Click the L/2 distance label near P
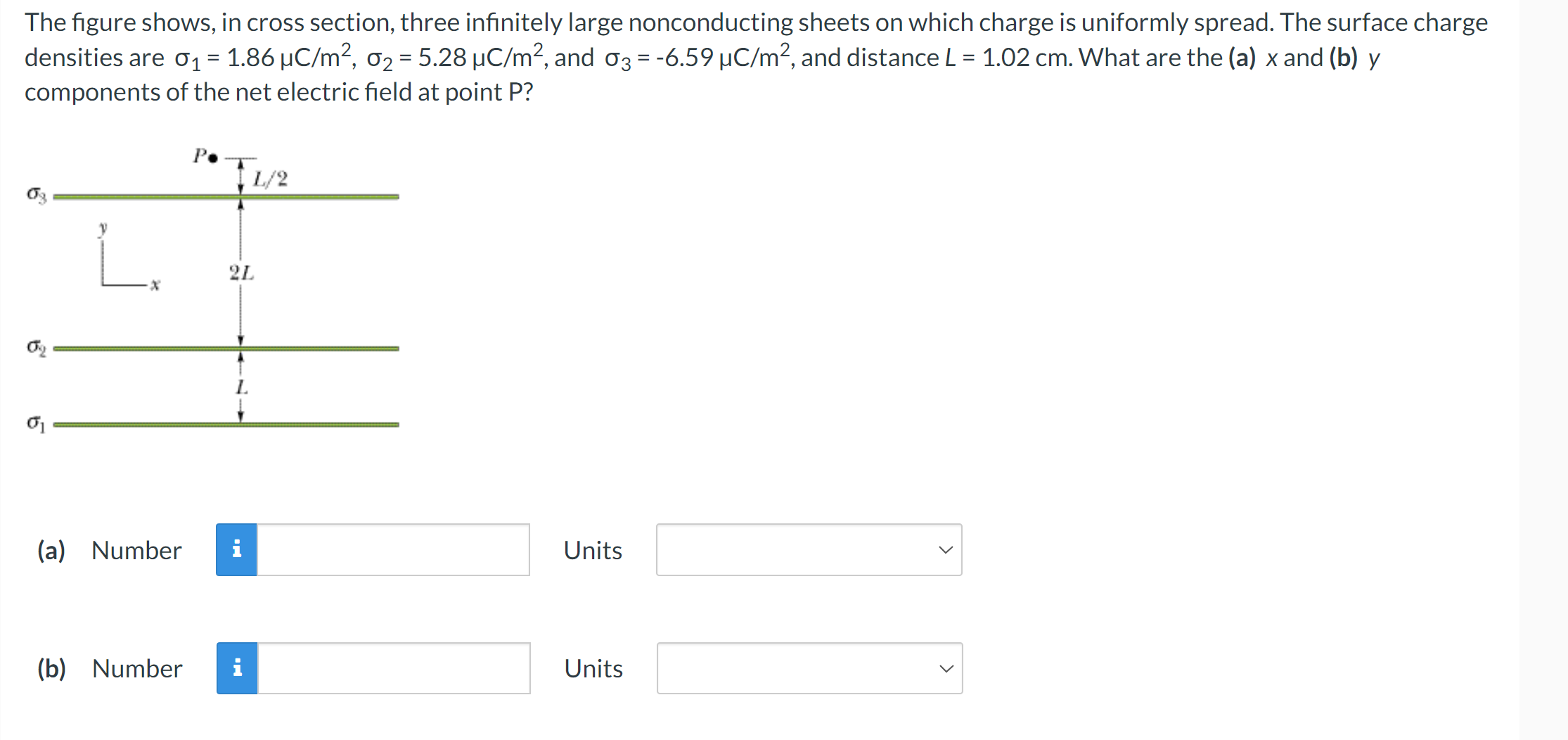This screenshot has height=740, width=1568. 271,179
